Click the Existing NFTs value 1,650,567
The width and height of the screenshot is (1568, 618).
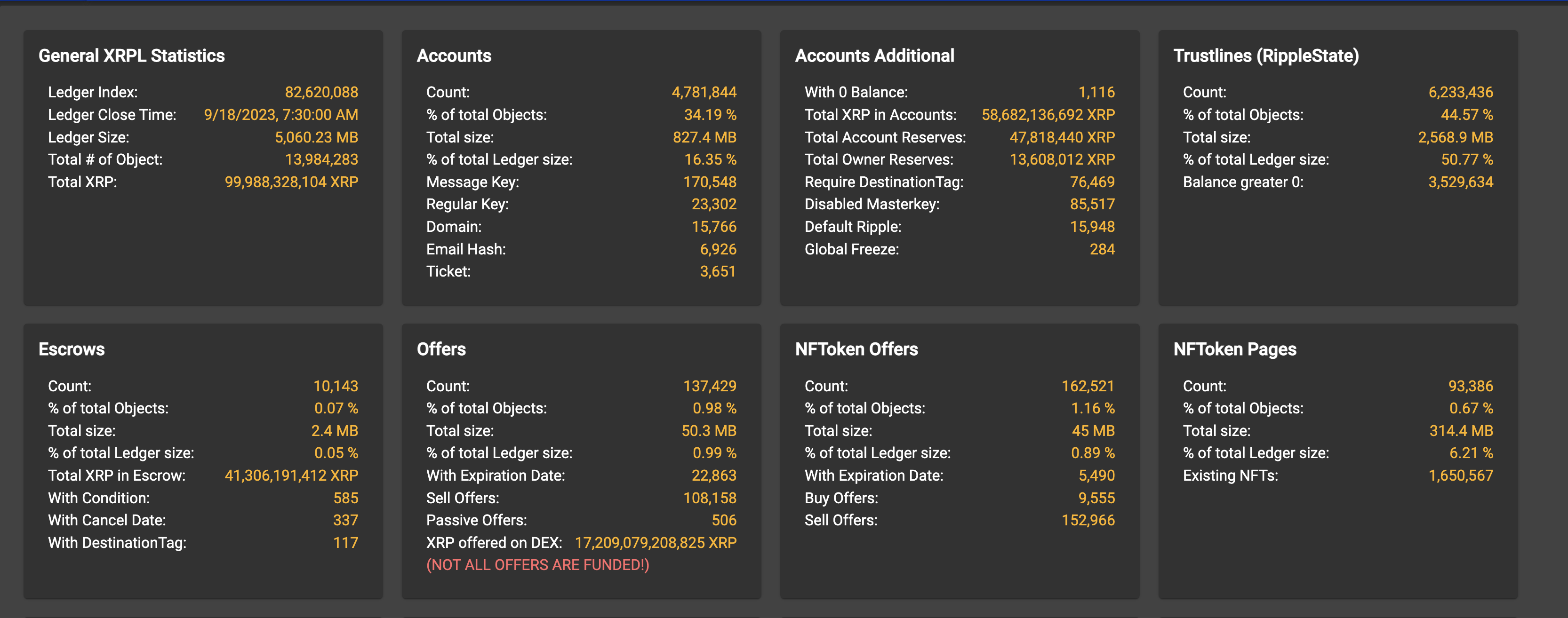coord(1460,475)
